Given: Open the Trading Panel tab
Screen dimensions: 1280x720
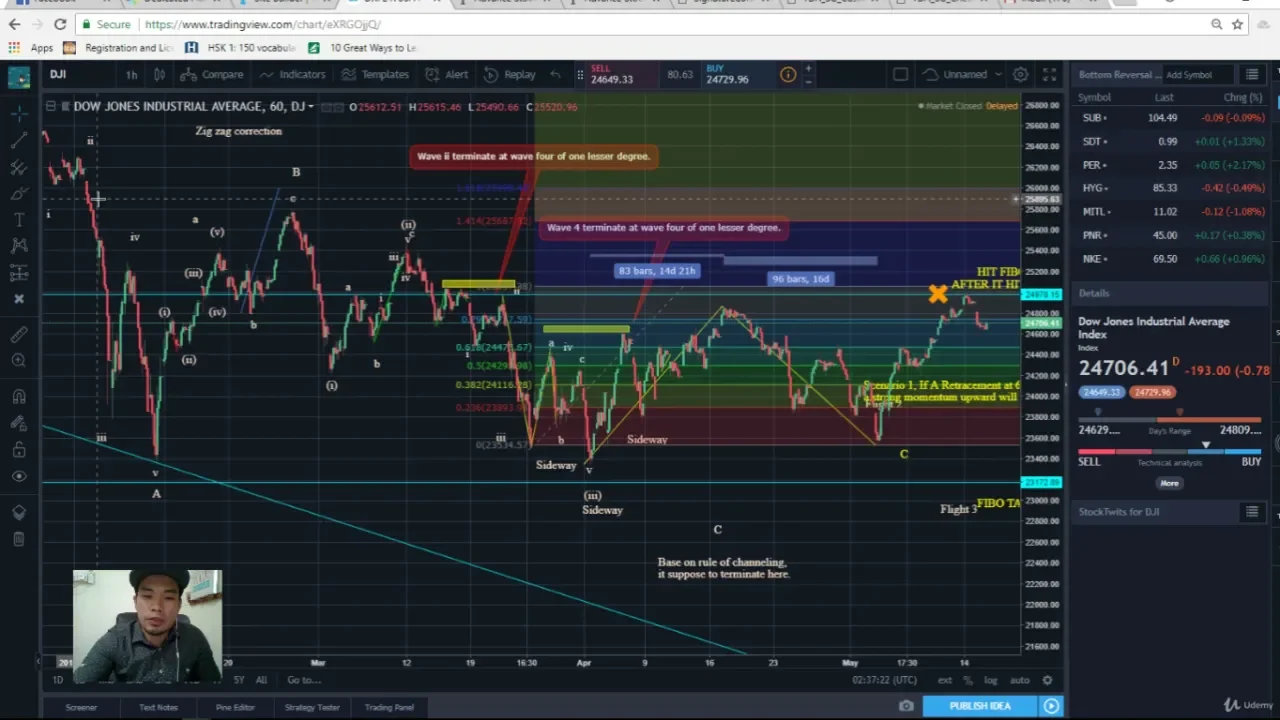Looking at the screenshot, I should [389, 707].
